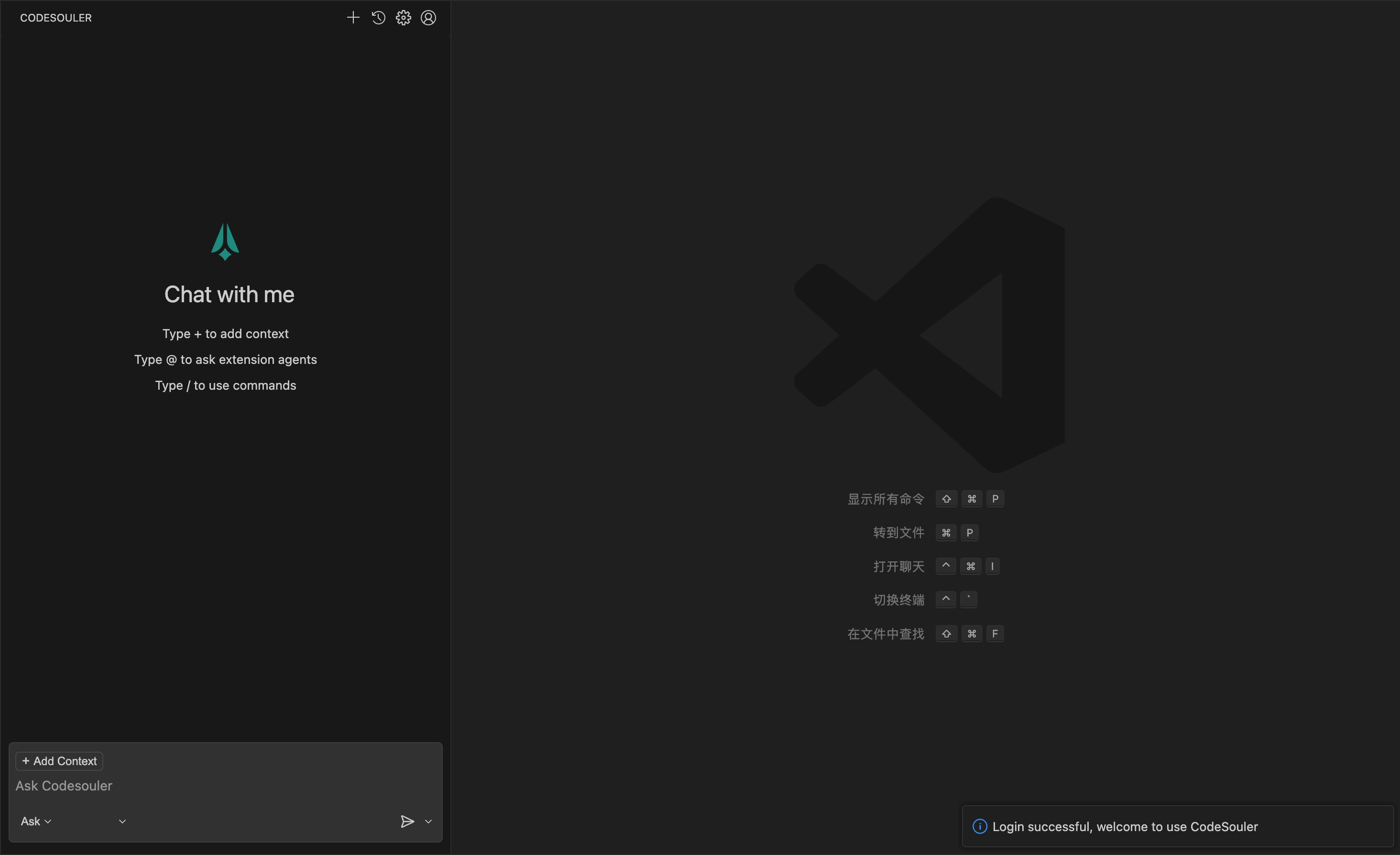The height and width of the screenshot is (855, 1400).
Task: Click the login successful notification message
Action: click(1125, 827)
